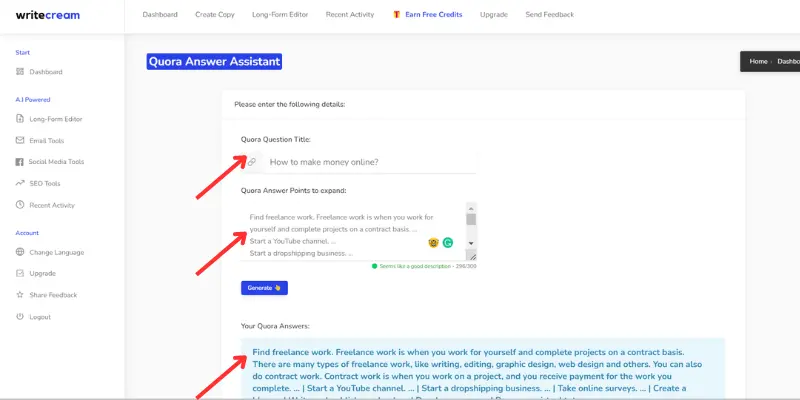The width and height of the screenshot is (800, 400).
Task: Click the Dashboard grid icon in sidebar
Action: click(20, 72)
